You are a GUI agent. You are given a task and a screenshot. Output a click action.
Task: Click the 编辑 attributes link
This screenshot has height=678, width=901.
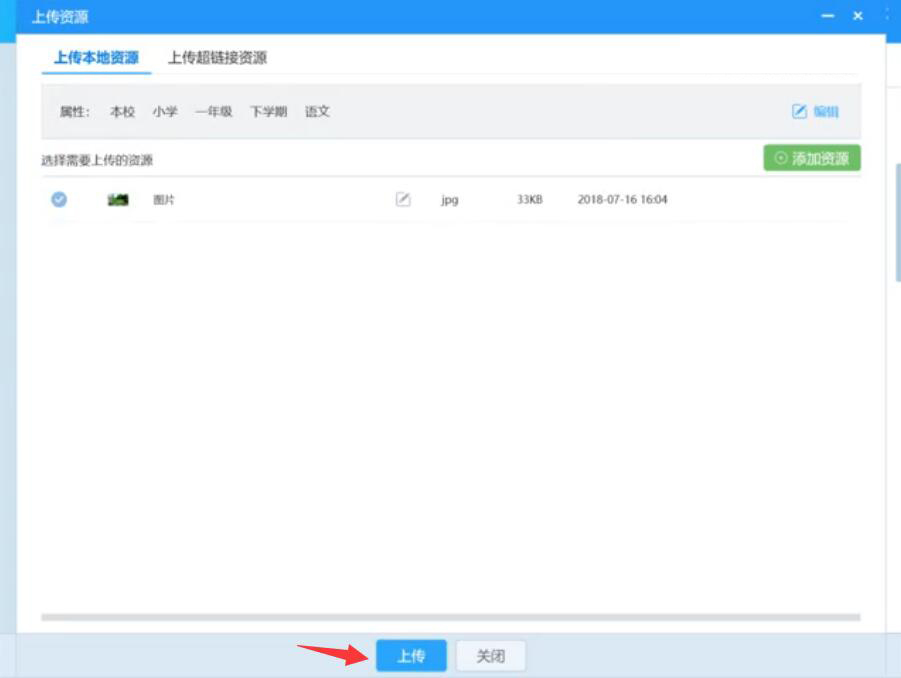[x=815, y=111]
